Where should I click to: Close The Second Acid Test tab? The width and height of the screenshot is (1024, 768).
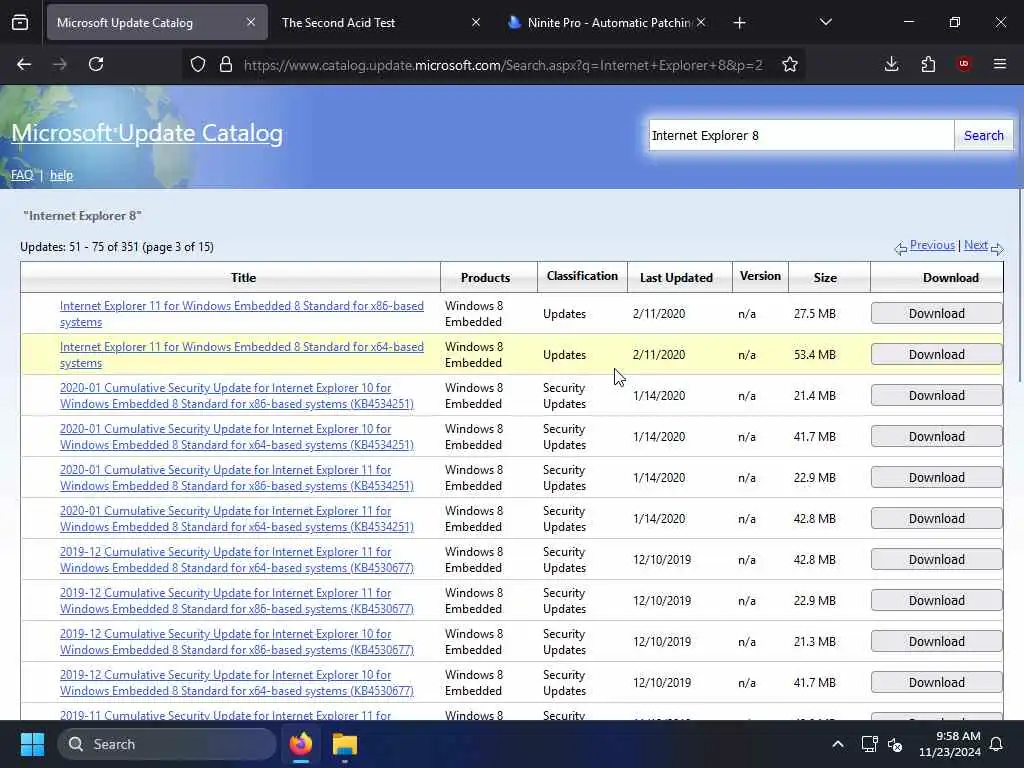click(476, 22)
